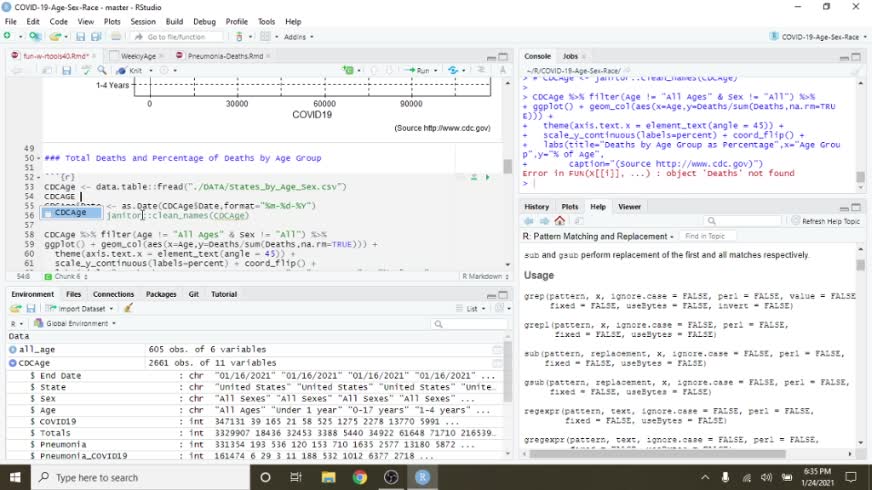The height and width of the screenshot is (490, 872).
Task: Fold the section at line 50
Action: click(38, 159)
